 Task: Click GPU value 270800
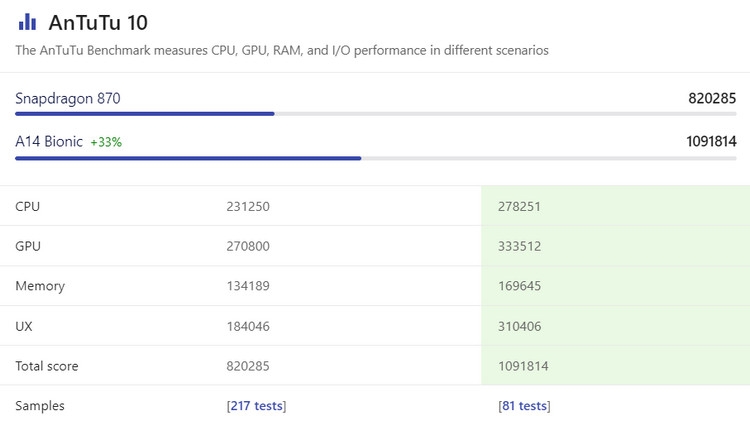point(248,246)
